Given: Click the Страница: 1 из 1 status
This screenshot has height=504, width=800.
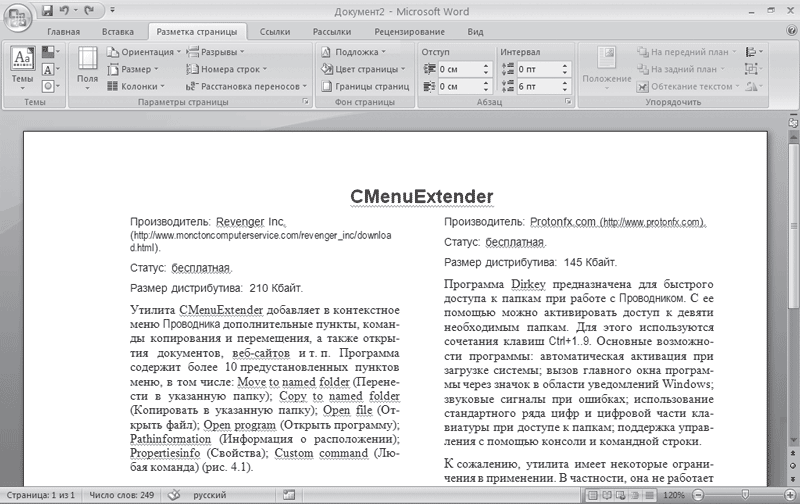Looking at the screenshot, I should 40,495.
